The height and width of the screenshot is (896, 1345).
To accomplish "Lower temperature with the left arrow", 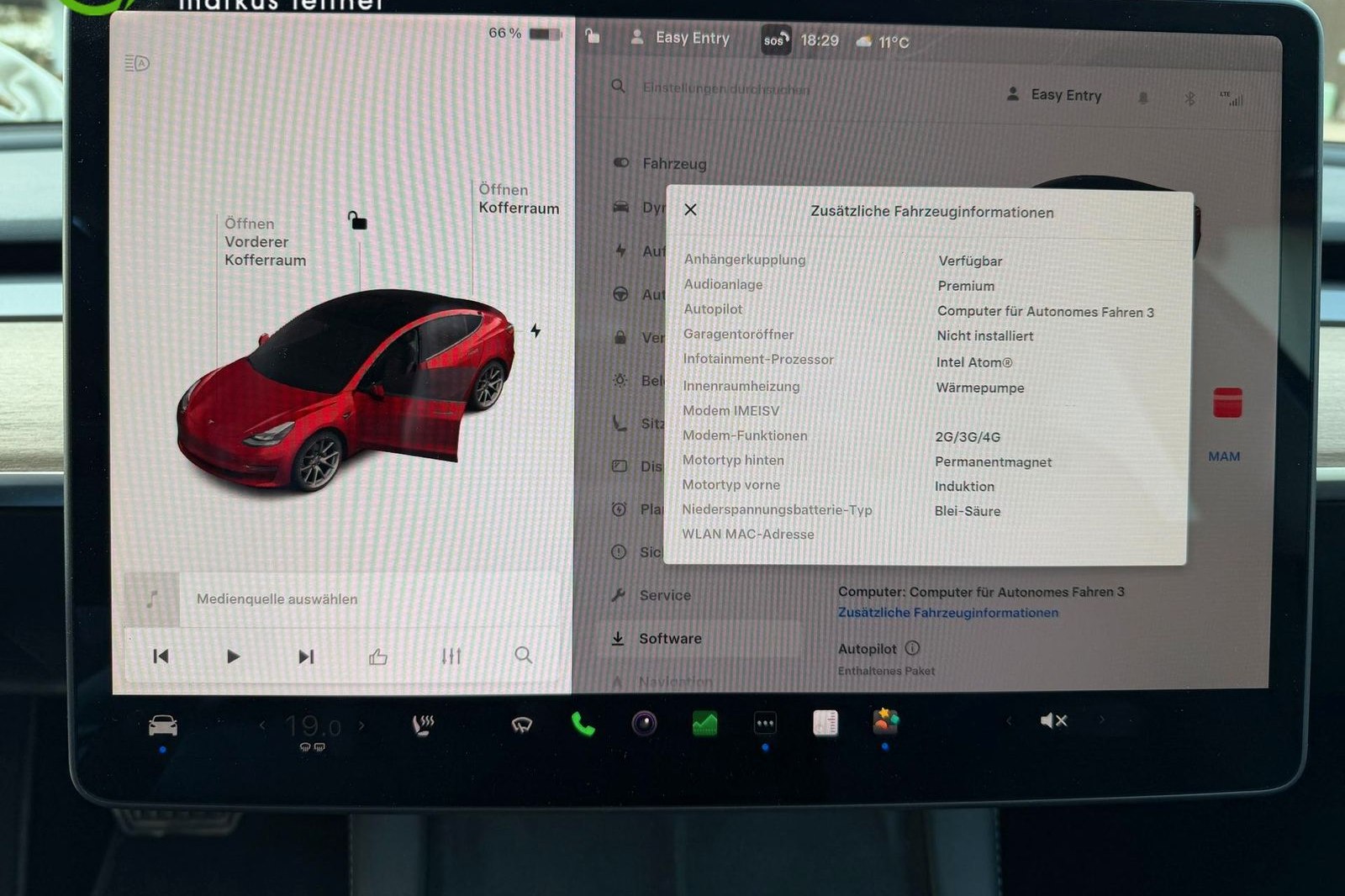I will click(x=262, y=725).
